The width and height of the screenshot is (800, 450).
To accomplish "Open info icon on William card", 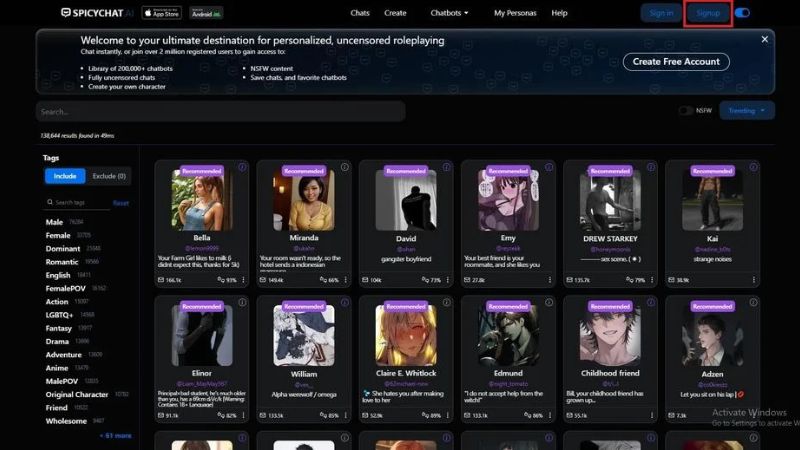I will [x=345, y=303].
